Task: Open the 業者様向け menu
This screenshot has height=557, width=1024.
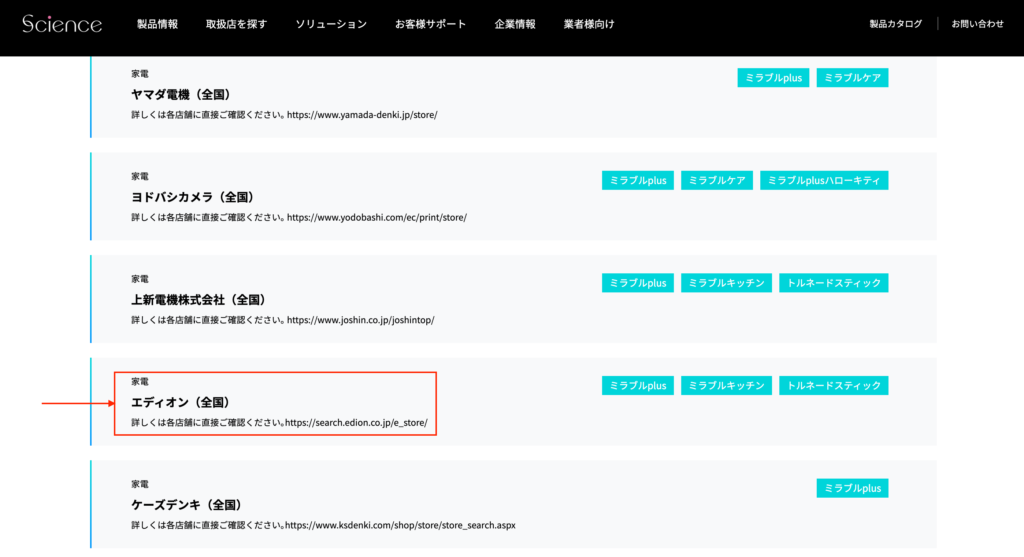Action: coord(589,24)
